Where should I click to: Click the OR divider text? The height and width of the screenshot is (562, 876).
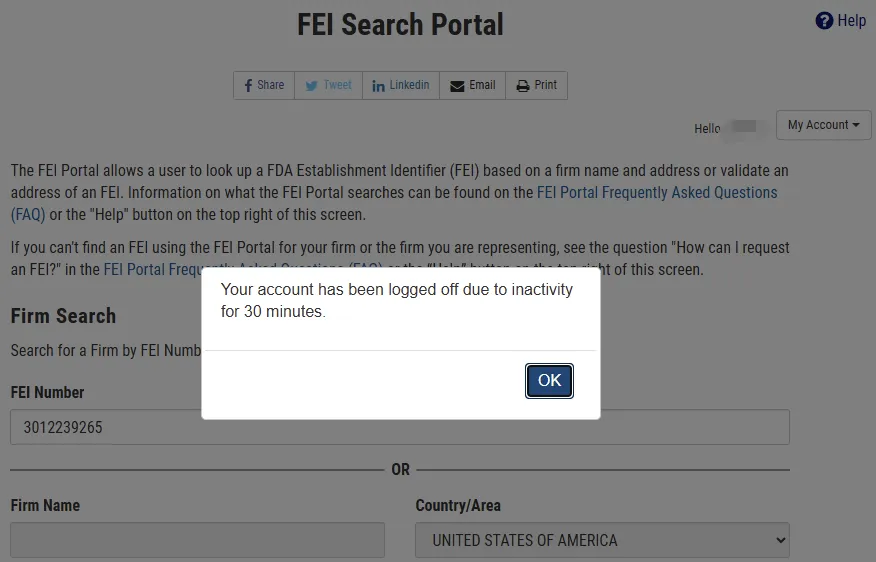(x=400, y=469)
